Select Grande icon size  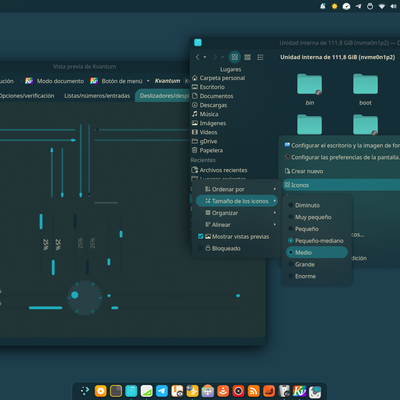[317, 264]
